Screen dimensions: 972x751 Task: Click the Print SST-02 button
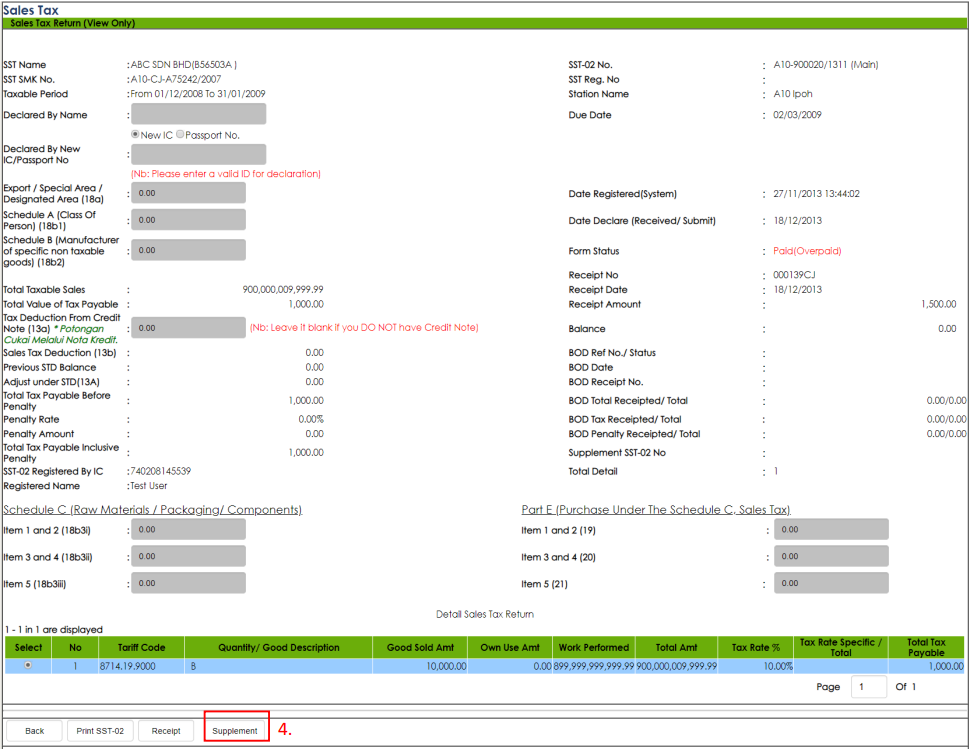[x=101, y=731]
